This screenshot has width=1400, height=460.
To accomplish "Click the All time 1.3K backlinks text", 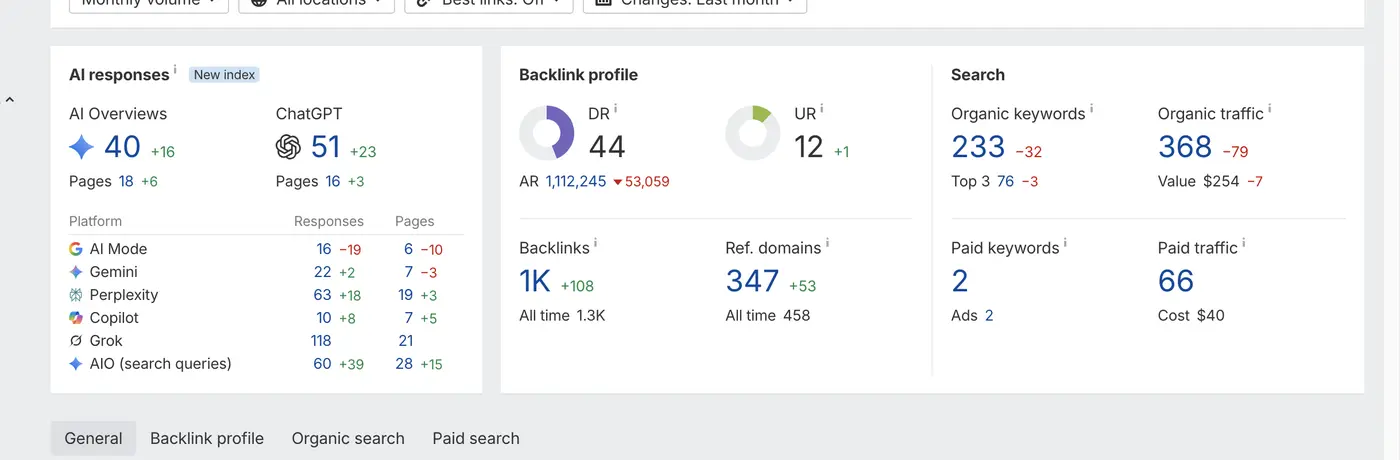I will coord(562,315).
